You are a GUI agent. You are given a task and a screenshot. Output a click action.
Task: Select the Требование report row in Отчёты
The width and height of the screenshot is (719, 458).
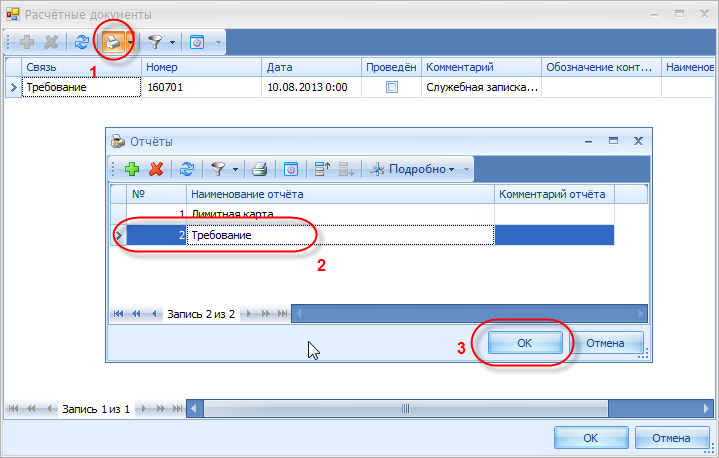(362, 235)
